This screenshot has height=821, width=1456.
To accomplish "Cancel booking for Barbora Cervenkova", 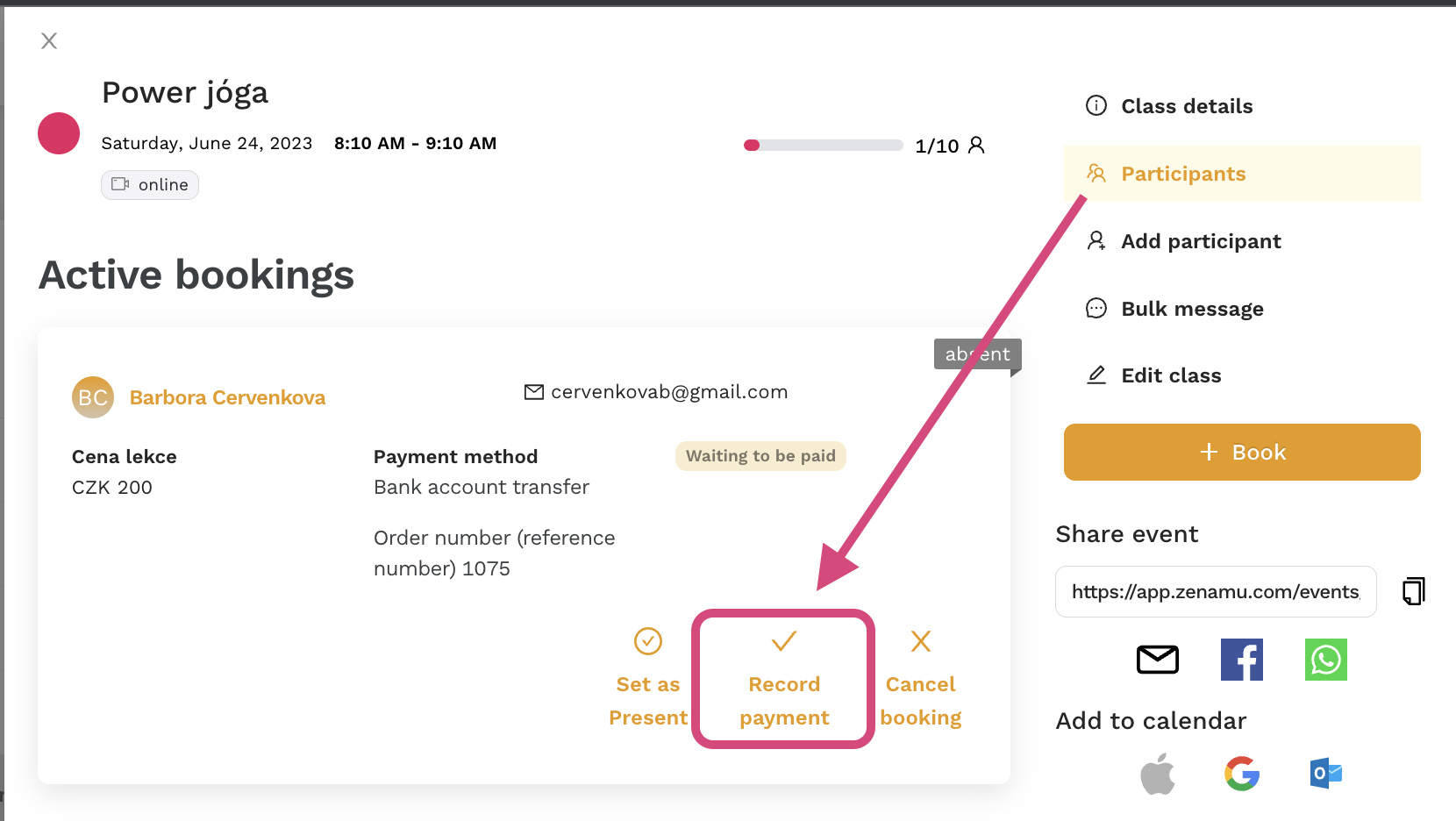I will pyautogui.click(x=921, y=678).
